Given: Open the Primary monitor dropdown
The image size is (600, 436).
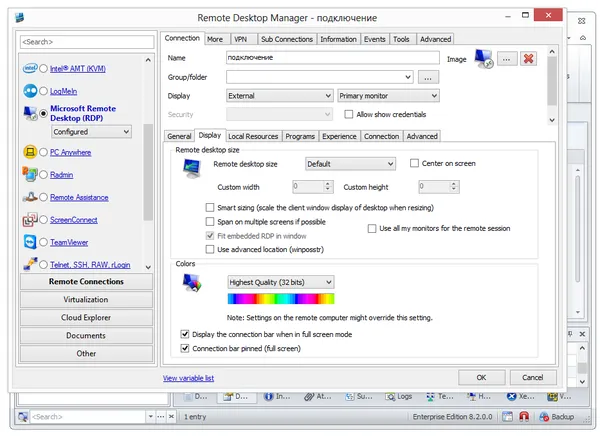Looking at the screenshot, I should coord(388,96).
